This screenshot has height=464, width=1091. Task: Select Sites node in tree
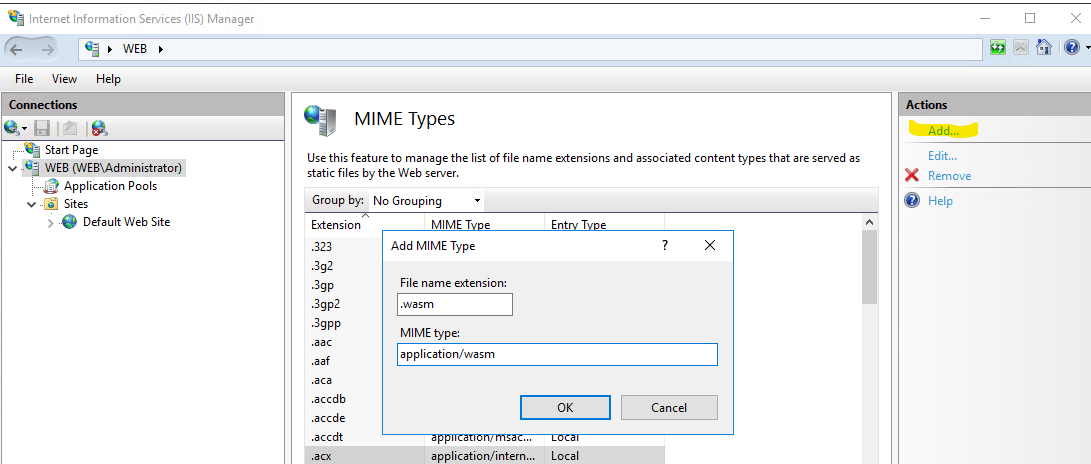76,204
